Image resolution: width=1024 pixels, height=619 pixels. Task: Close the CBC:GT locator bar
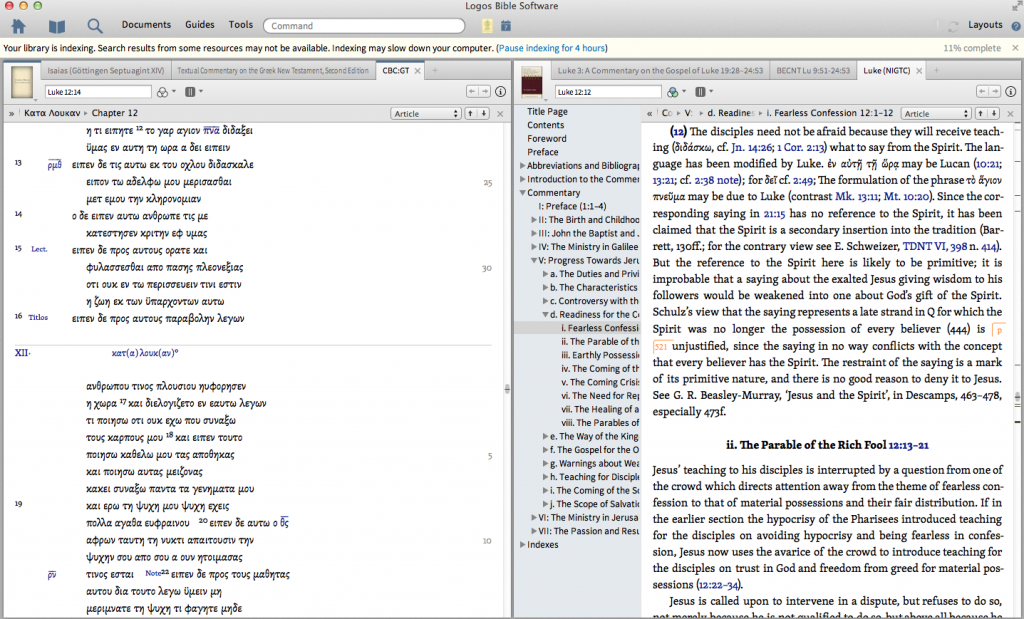pyautogui.click(x=500, y=114)
